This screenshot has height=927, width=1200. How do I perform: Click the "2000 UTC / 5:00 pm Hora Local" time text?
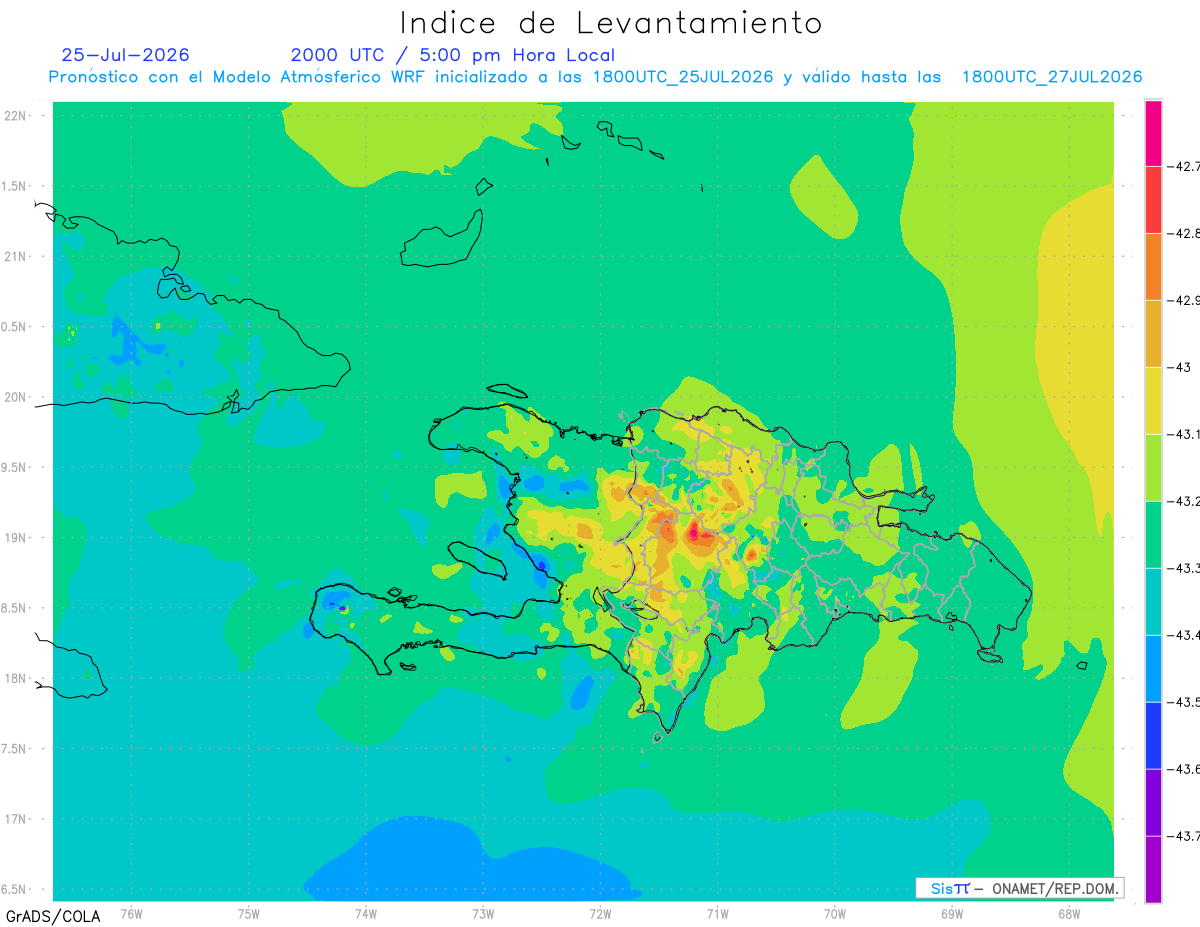(453, 55)
